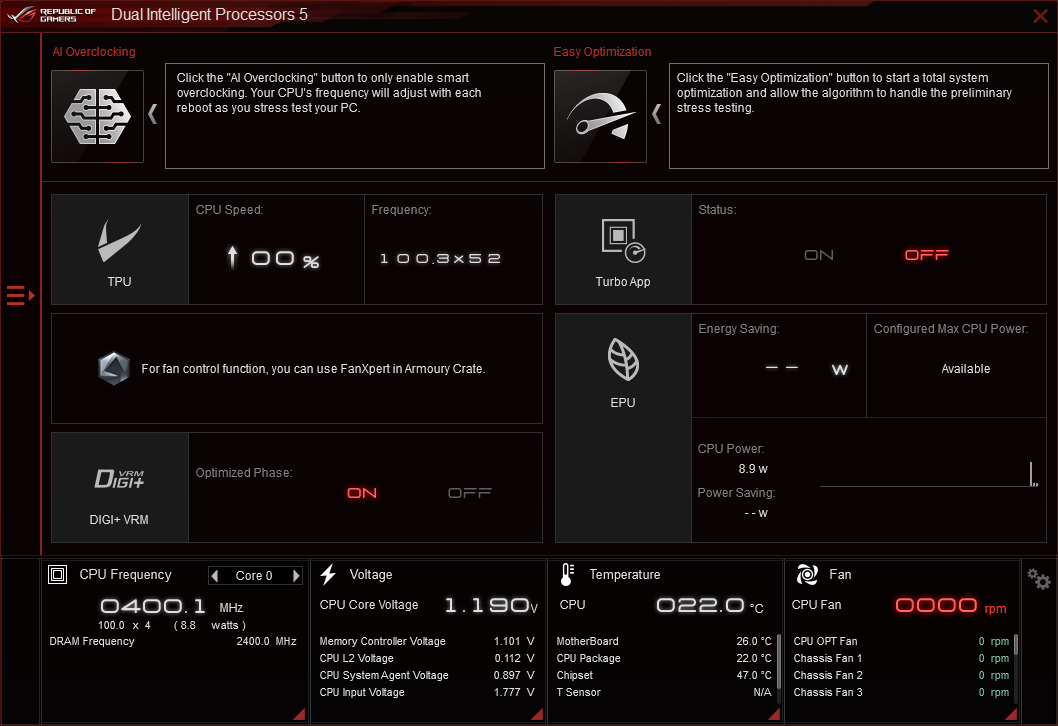Screen dimensions: 1058x726
Task: Collapse the Easy Optimization description panel
Action: (655, 114)
